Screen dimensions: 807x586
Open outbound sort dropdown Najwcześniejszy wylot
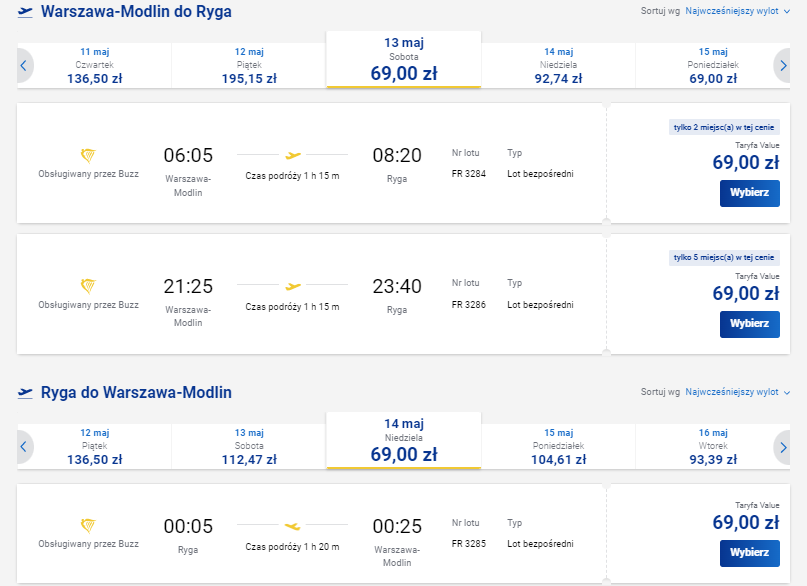pyautogui.click(x=737, y=11)
